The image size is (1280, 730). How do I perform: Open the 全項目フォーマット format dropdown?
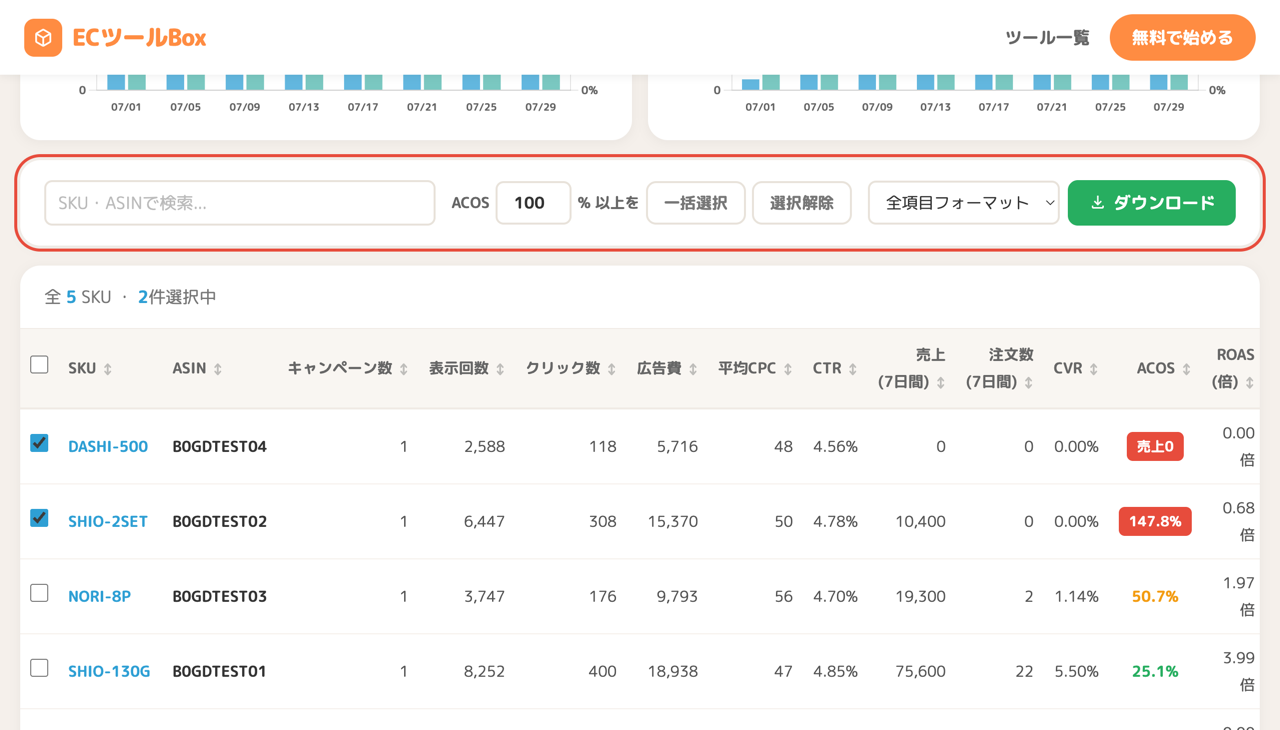[x=963, y=203]
